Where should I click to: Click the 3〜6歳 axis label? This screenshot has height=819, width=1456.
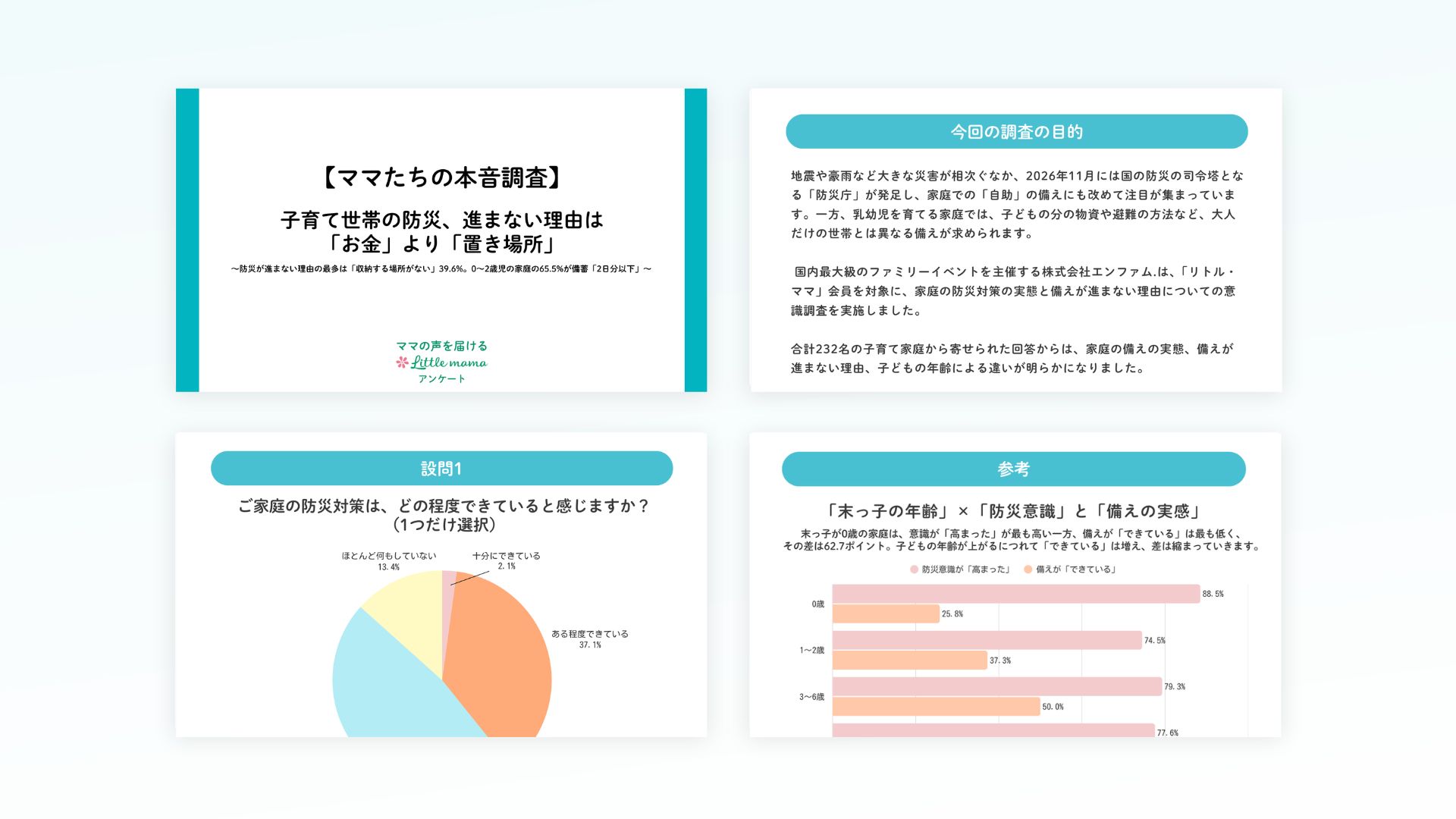click(811, 697)
